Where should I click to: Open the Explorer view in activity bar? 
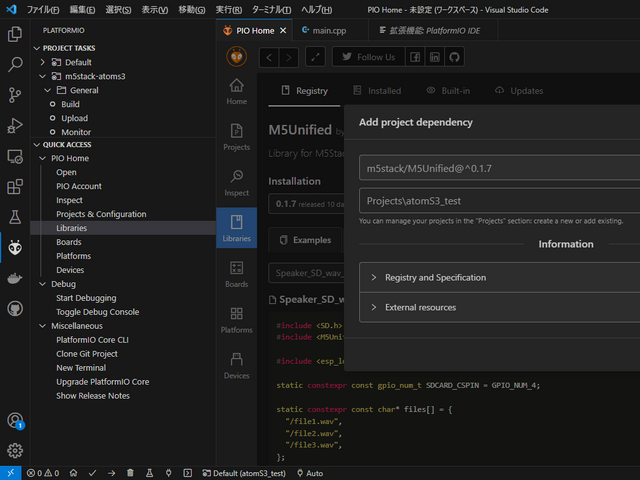[x=15, y=34]
